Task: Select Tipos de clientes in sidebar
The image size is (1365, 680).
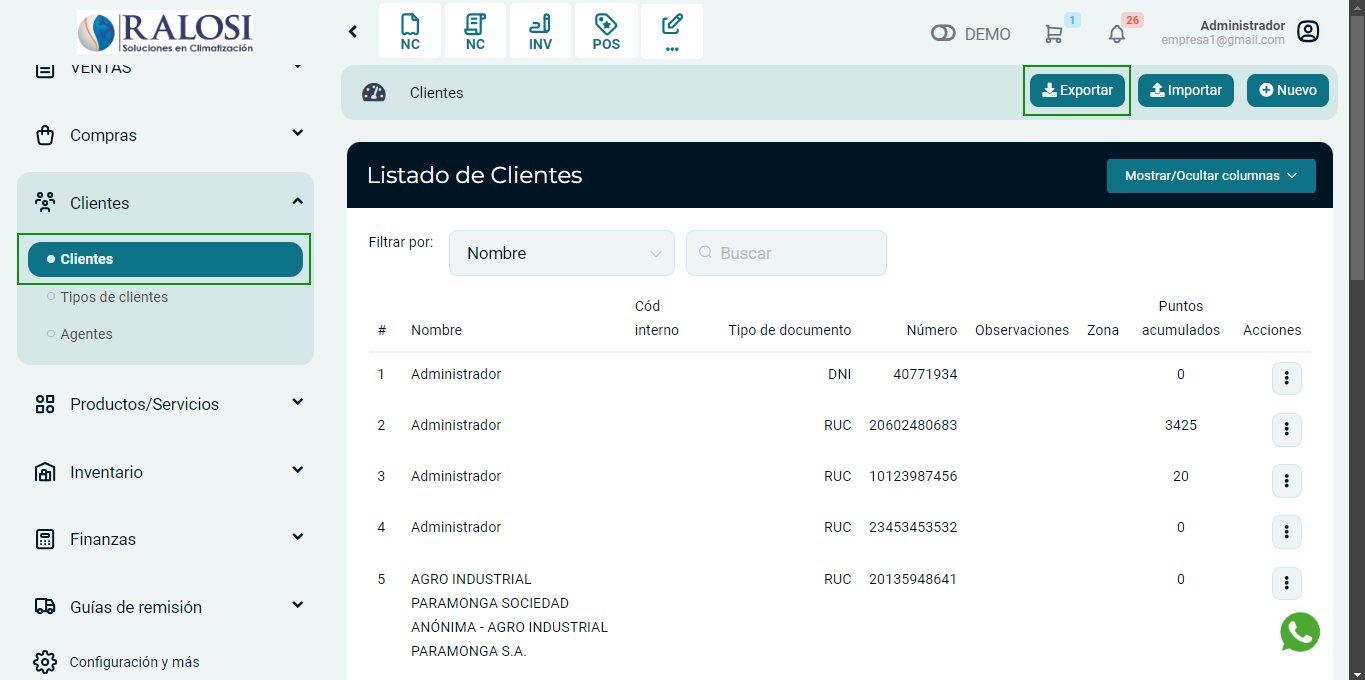Action: [x=114, y=297]
